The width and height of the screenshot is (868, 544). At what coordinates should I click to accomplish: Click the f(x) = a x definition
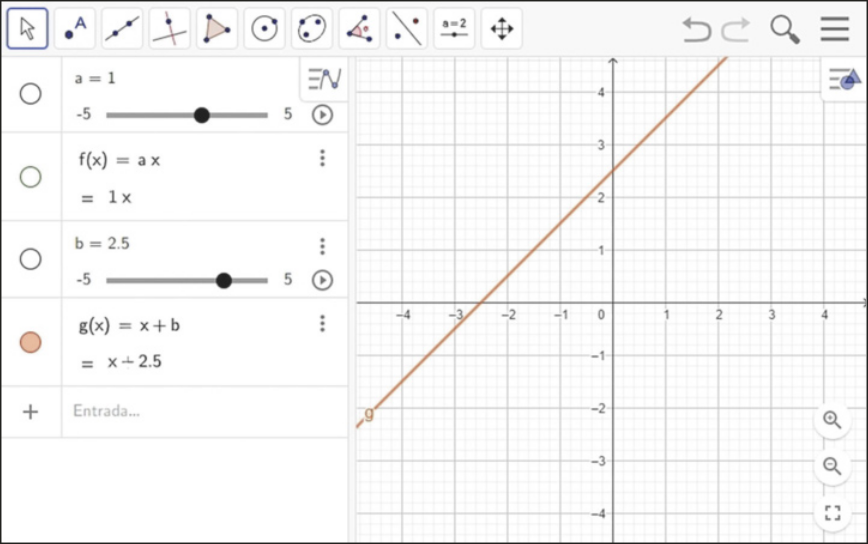tap(119, 160)
